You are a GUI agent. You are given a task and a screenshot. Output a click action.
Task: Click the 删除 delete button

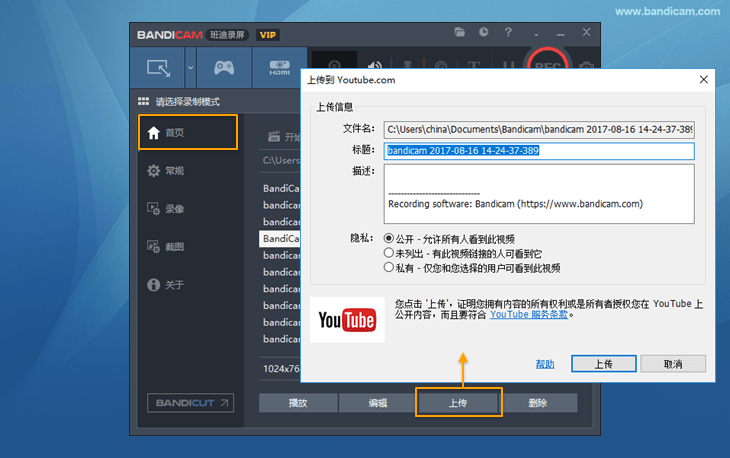pyautogui.click(x=538, y=403)
